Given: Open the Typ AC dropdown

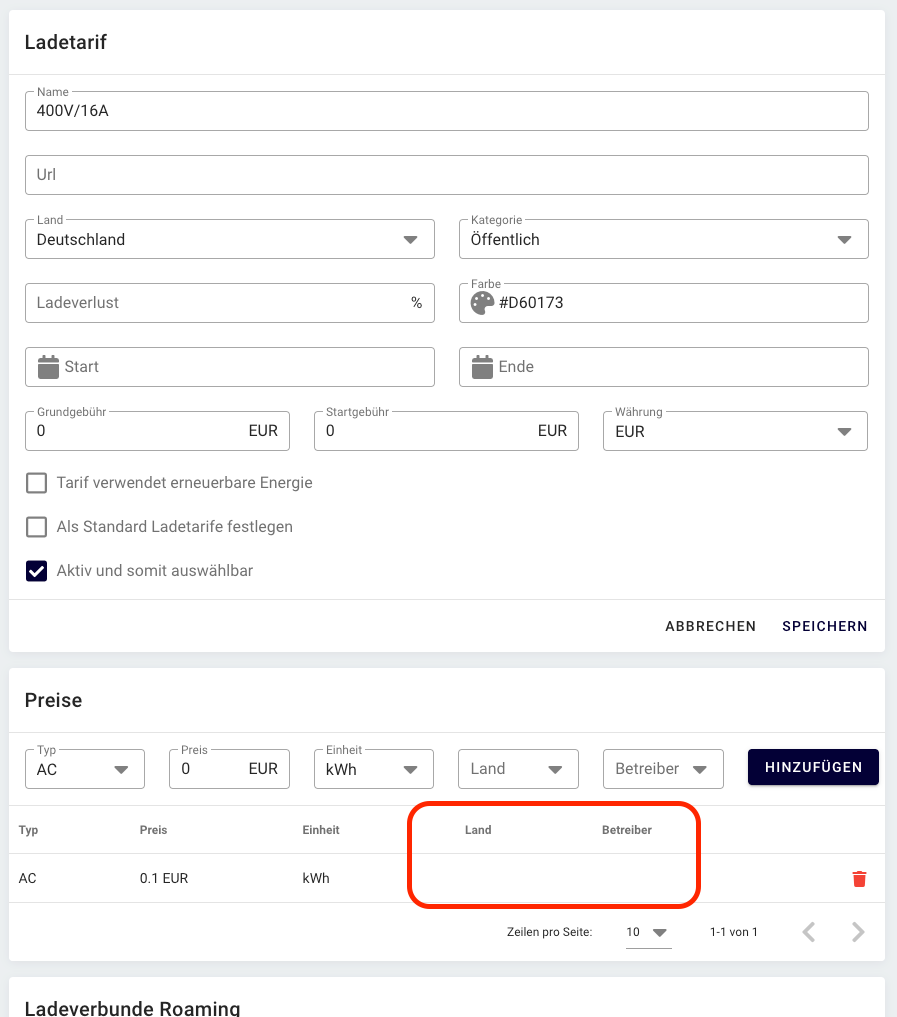Looking at the screenshot, I should [x=85, y=769].
